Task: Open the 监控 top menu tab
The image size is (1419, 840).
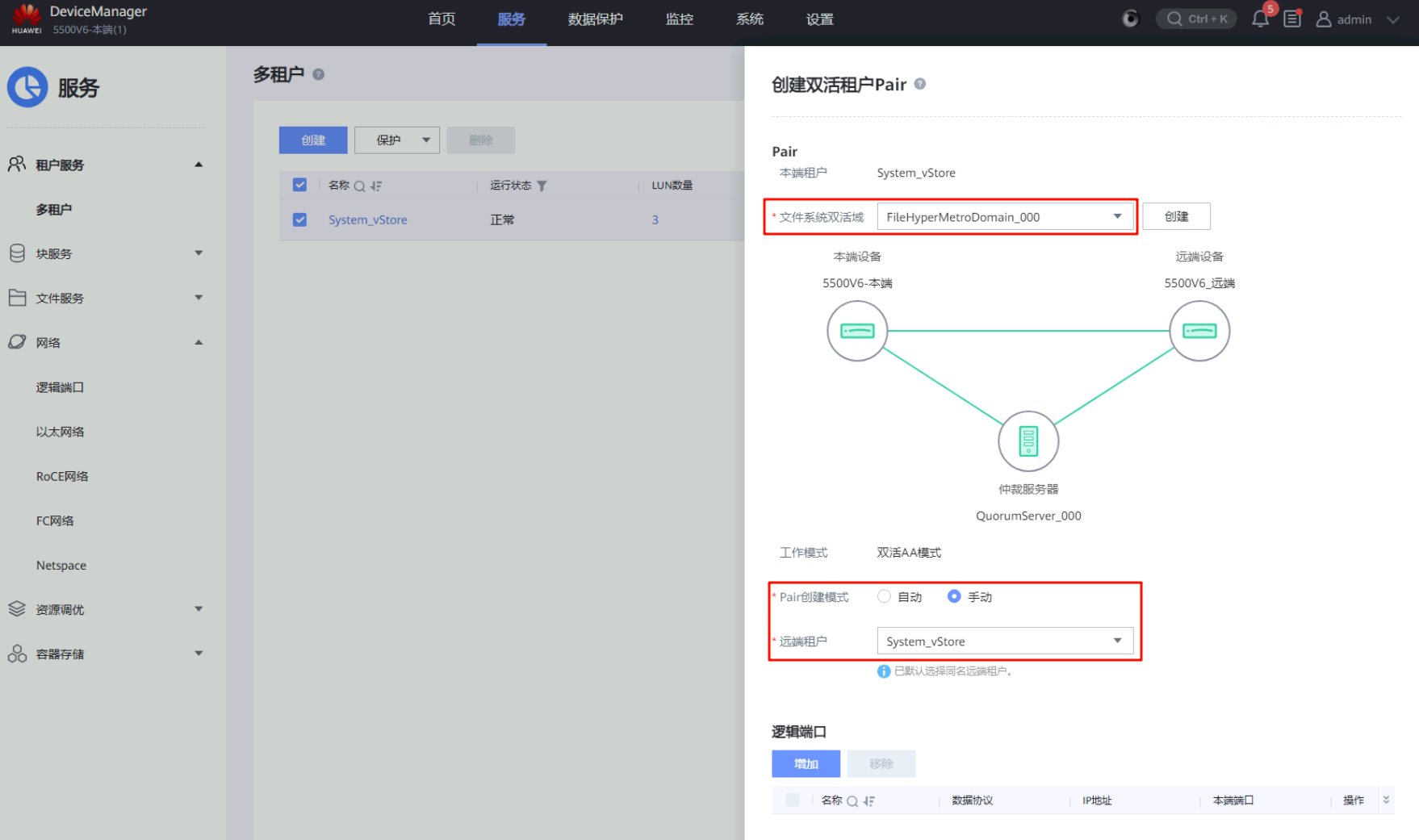Action: tap(679, 19)
